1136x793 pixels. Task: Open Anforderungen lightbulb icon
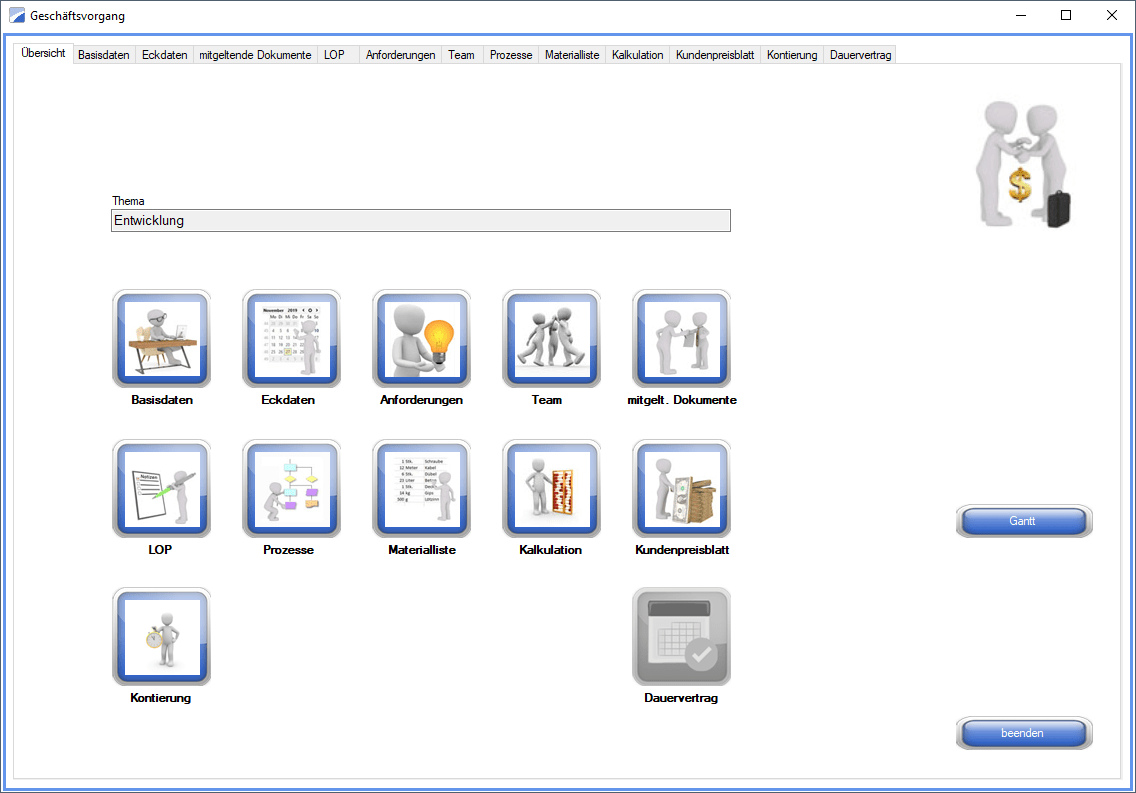click(x=421, y=339)
